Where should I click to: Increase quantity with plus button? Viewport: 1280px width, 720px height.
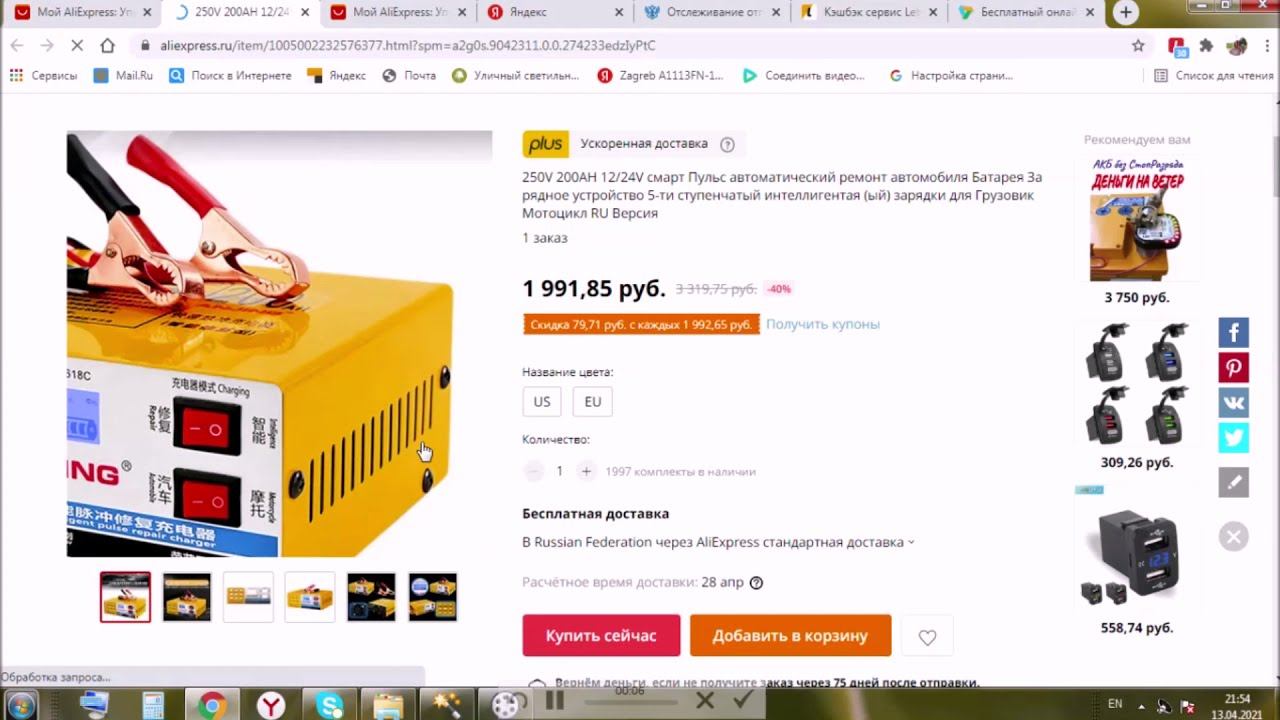tap(586, 471)
